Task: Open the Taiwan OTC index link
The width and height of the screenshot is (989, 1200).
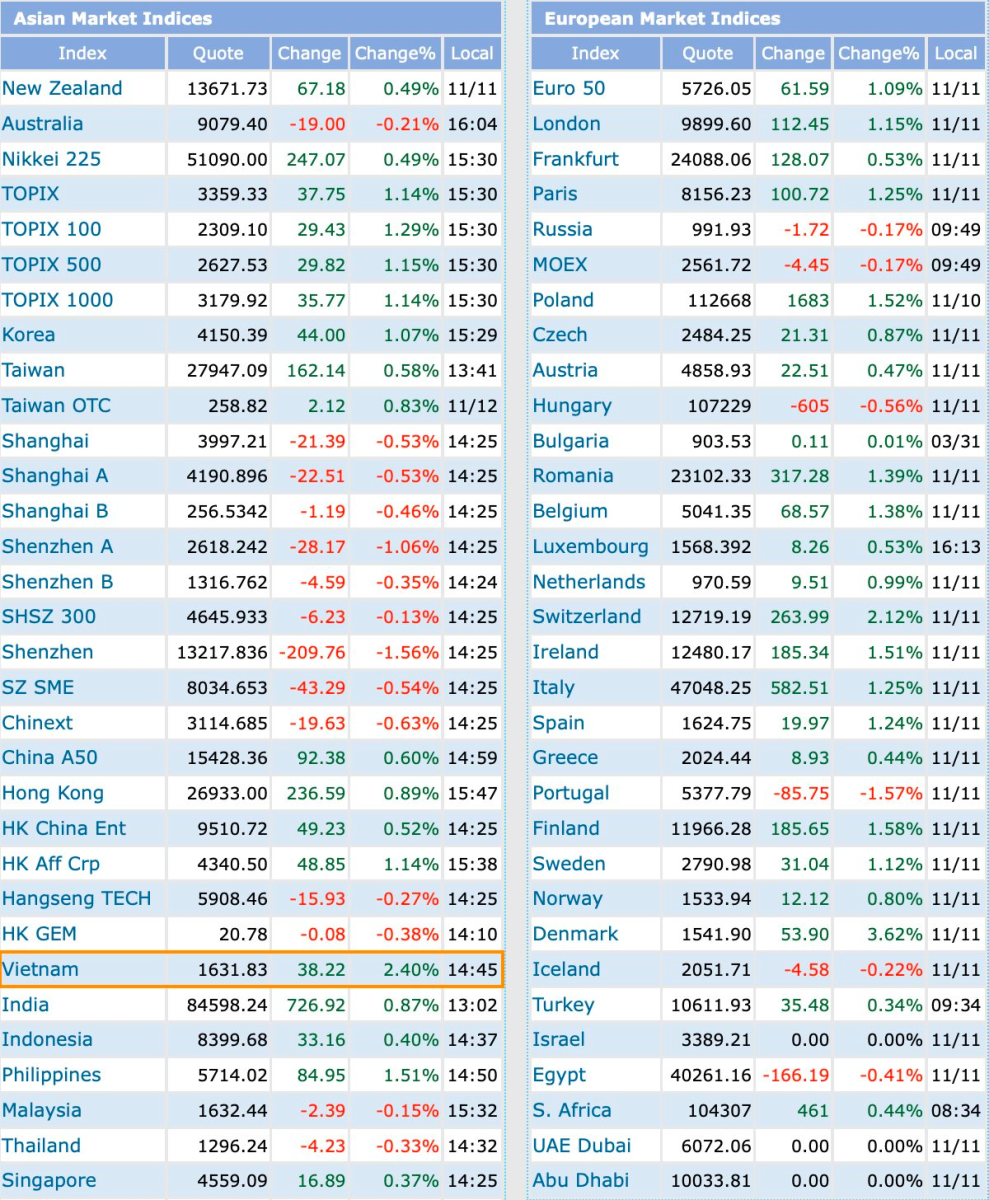Action: coord(56,406)
